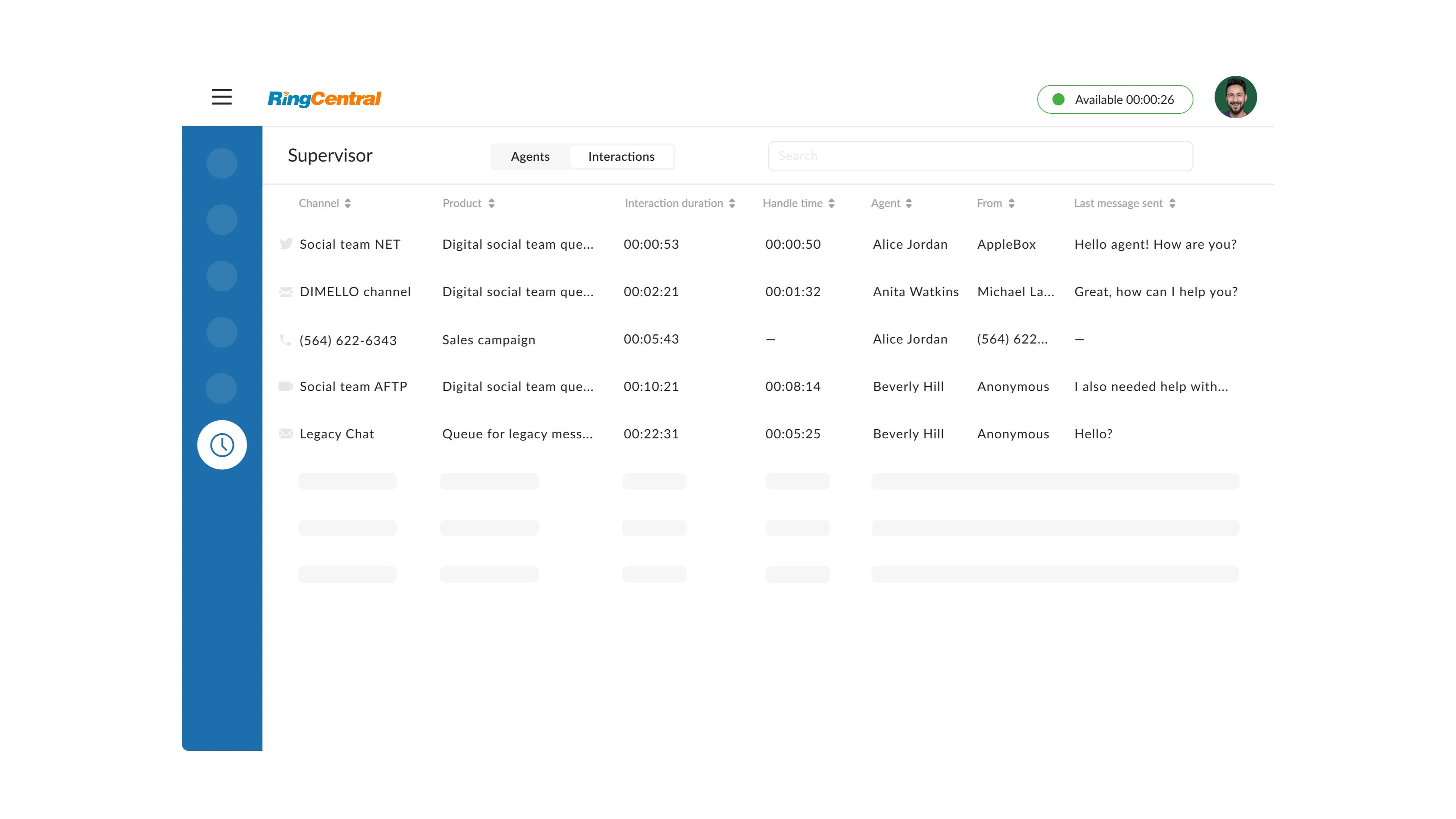This screenshot has width=1456, height=819.
Task: Sort by Interaction duration column
Action: pos(680,204)
